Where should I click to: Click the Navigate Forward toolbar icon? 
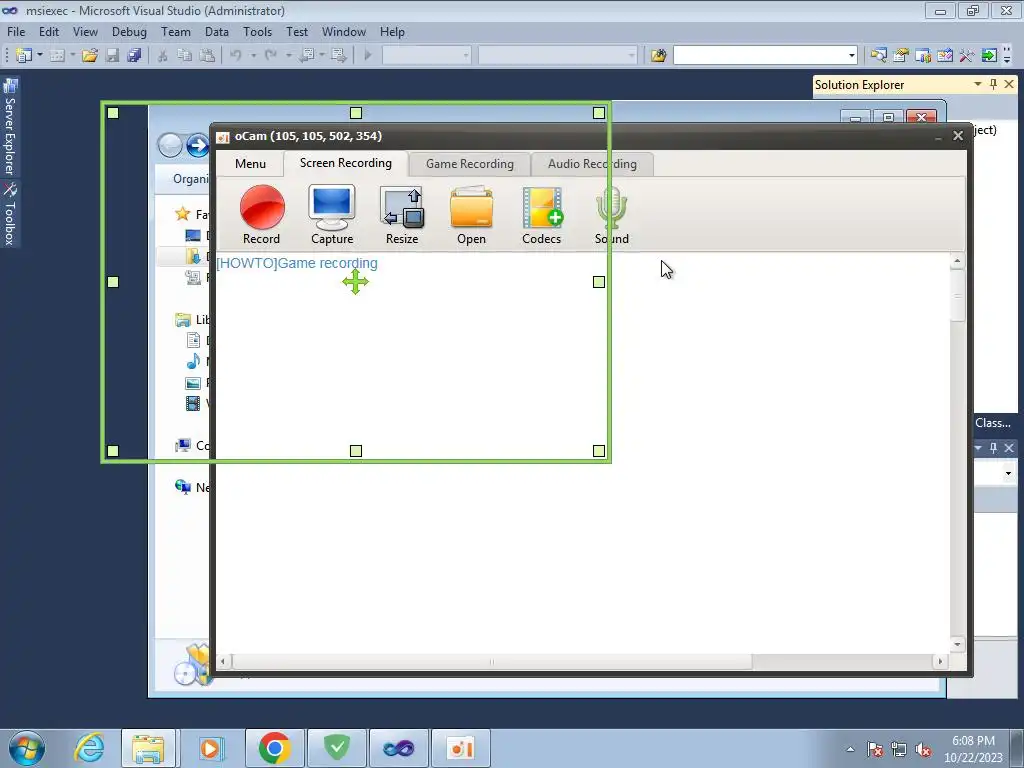[x=339, y=56]
